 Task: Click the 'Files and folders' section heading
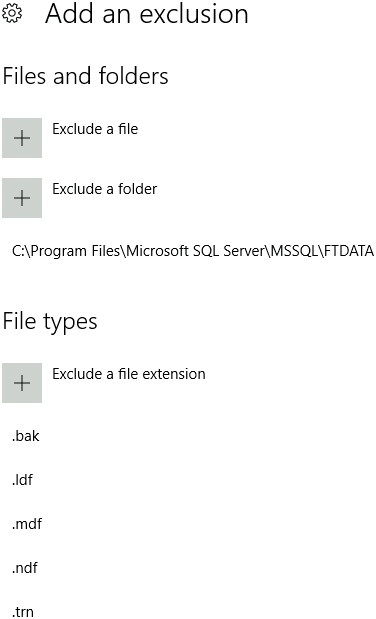click(x=86, y=76)
